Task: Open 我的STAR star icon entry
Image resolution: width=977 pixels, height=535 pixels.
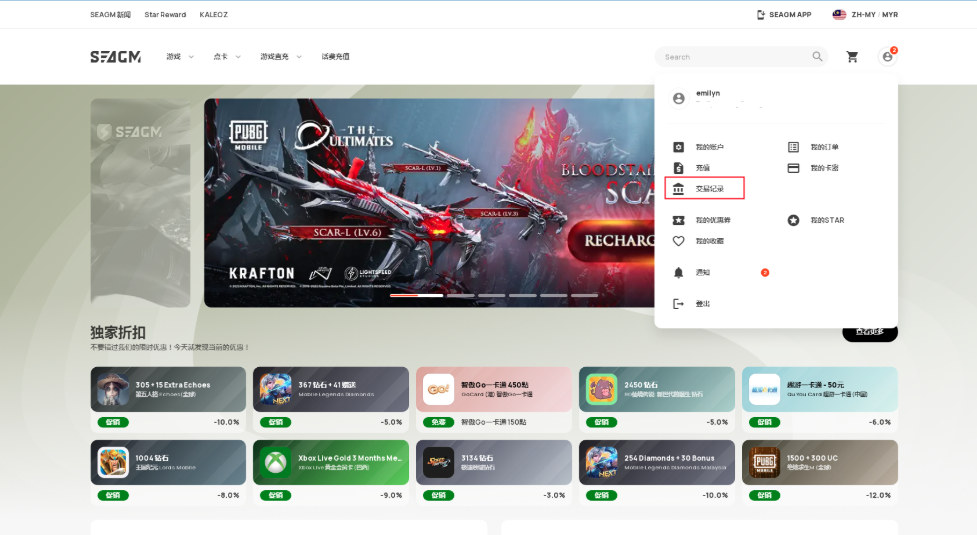Action: tap(794, 220)
